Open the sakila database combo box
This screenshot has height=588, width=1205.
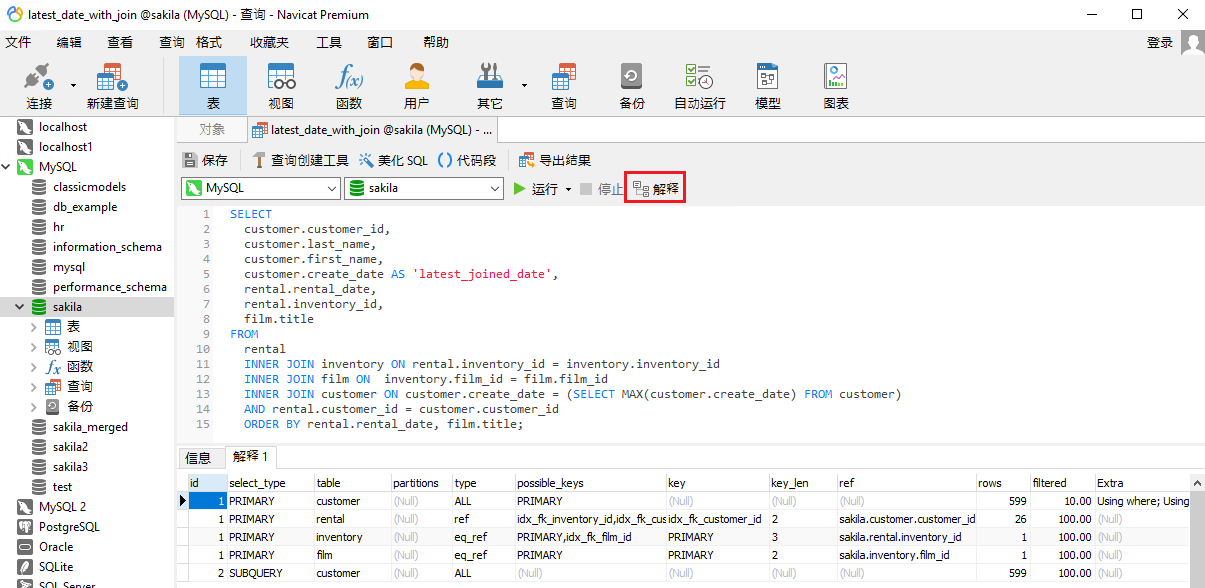[x=424, y=188]
